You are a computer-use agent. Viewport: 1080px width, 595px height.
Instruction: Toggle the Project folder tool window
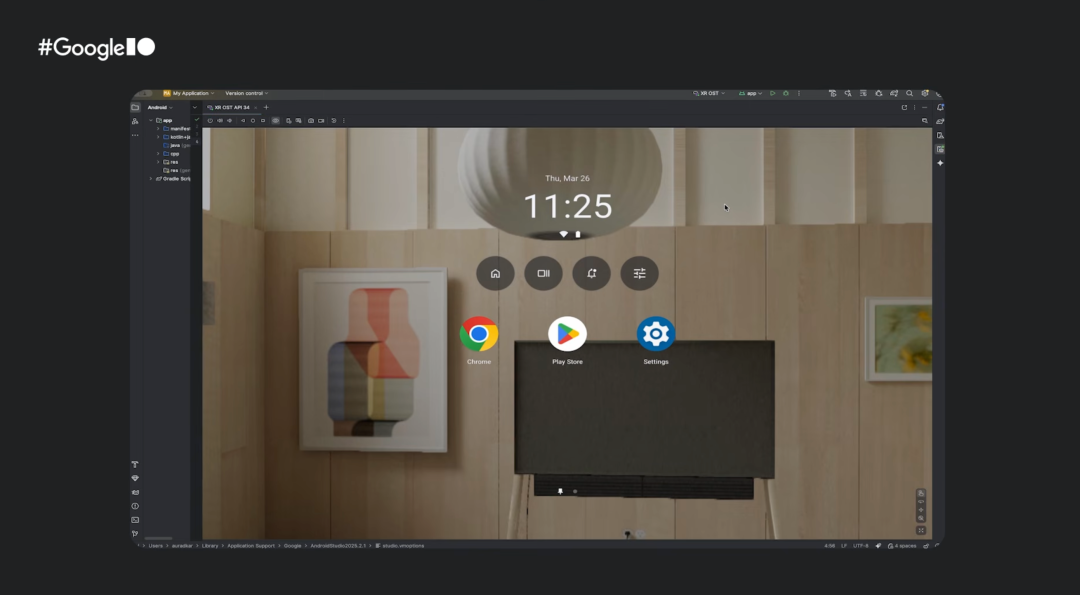click(x=135, y=107)
